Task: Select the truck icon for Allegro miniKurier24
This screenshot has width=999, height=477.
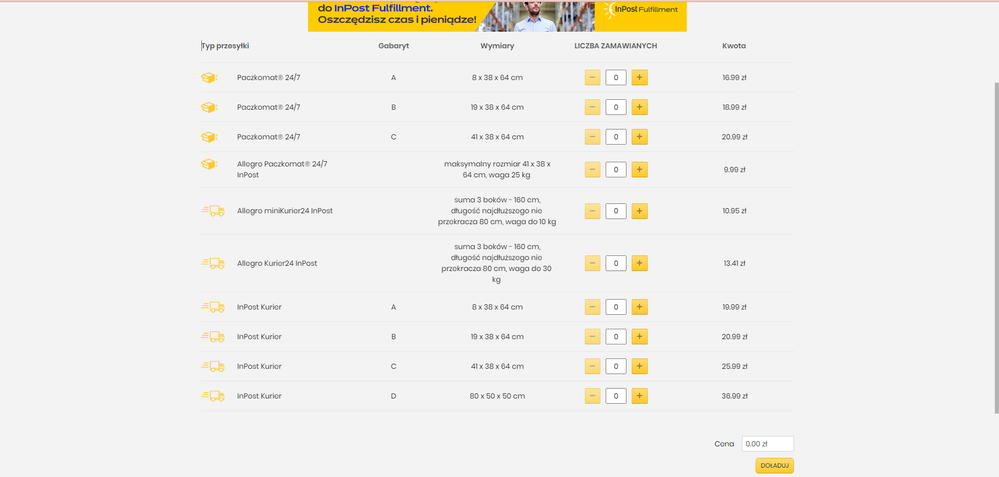Action: 213,211
